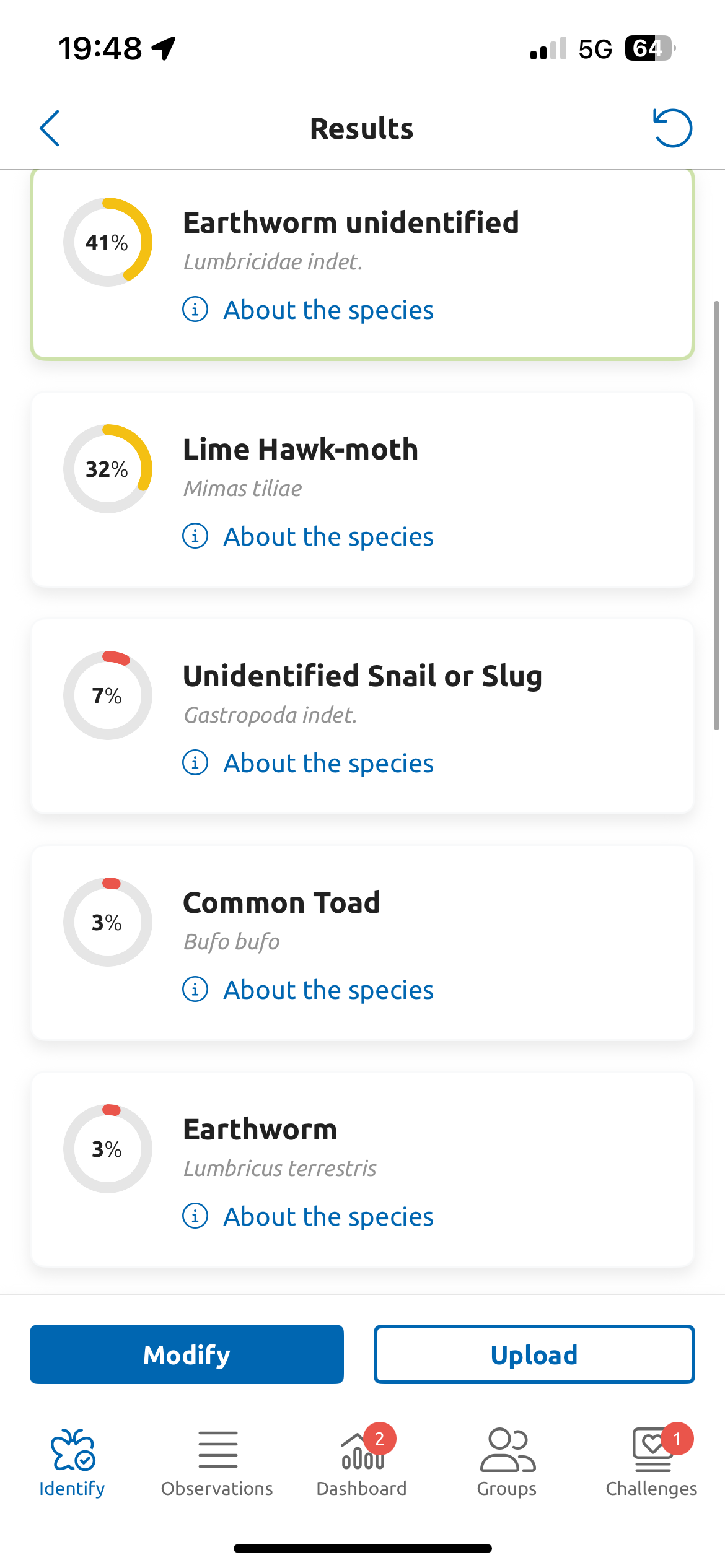Image resolution: width=725 pixels, height=1568 pixels.
Task: Tap info icon under Common Toad
Action: tap(195, 989)
